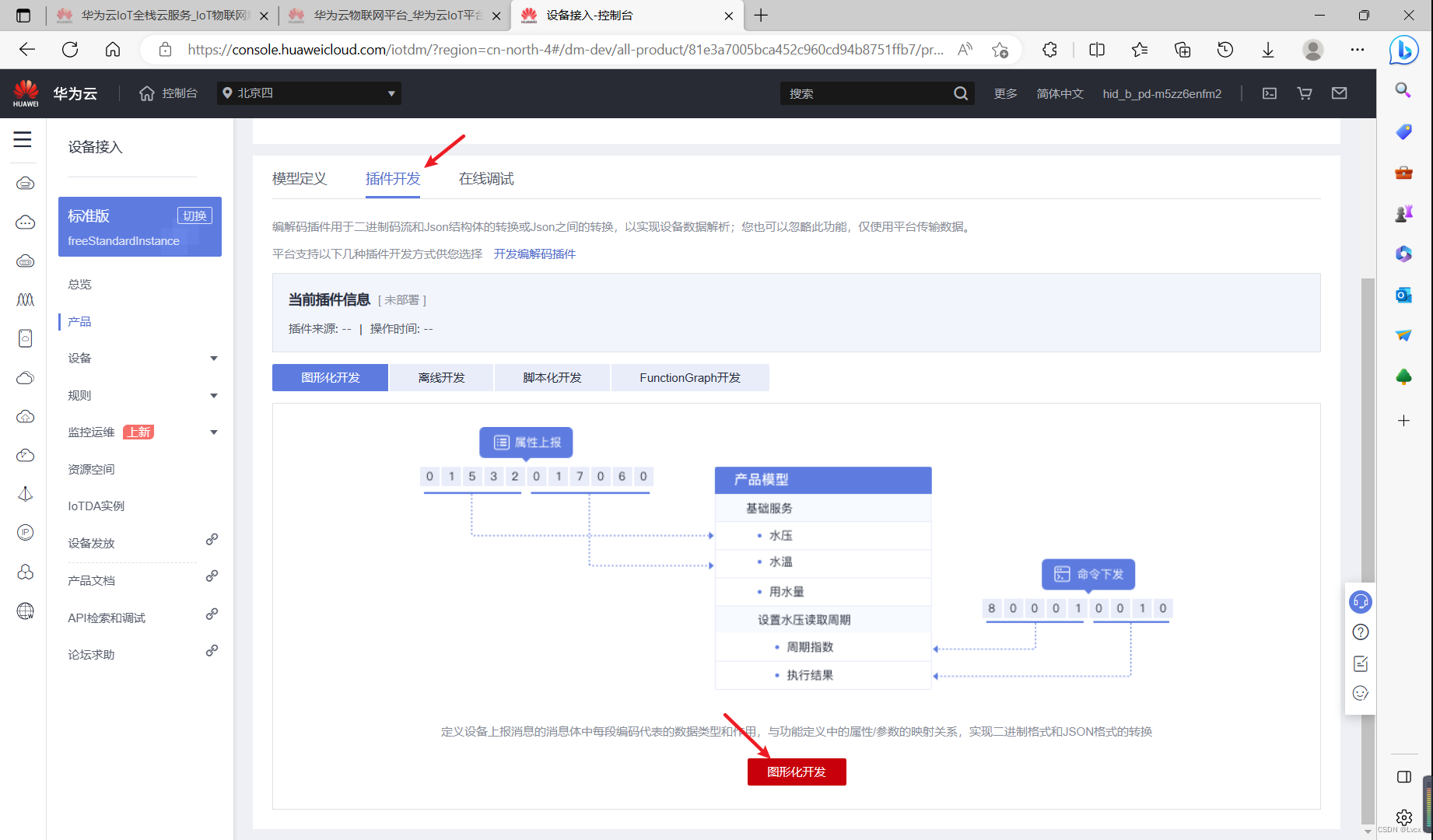Image resolution: width=1433 pixels, height=840 pixels.
Task: Click the page vertical scrollbar
Action: pyautogui.click(x=1368, y=552)
